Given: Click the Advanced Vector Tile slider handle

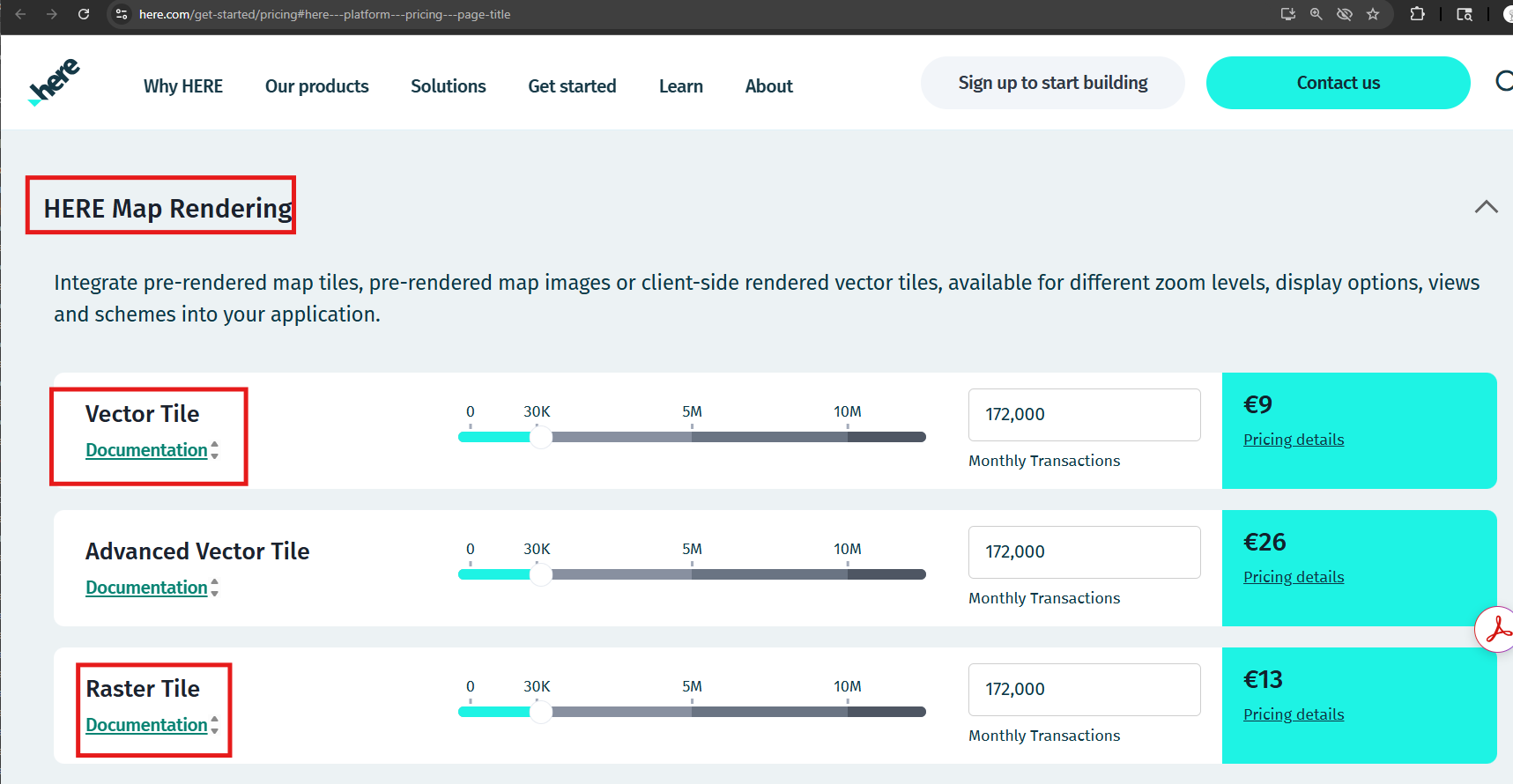Looking at the screenshot, I should (x=541, y=574).
